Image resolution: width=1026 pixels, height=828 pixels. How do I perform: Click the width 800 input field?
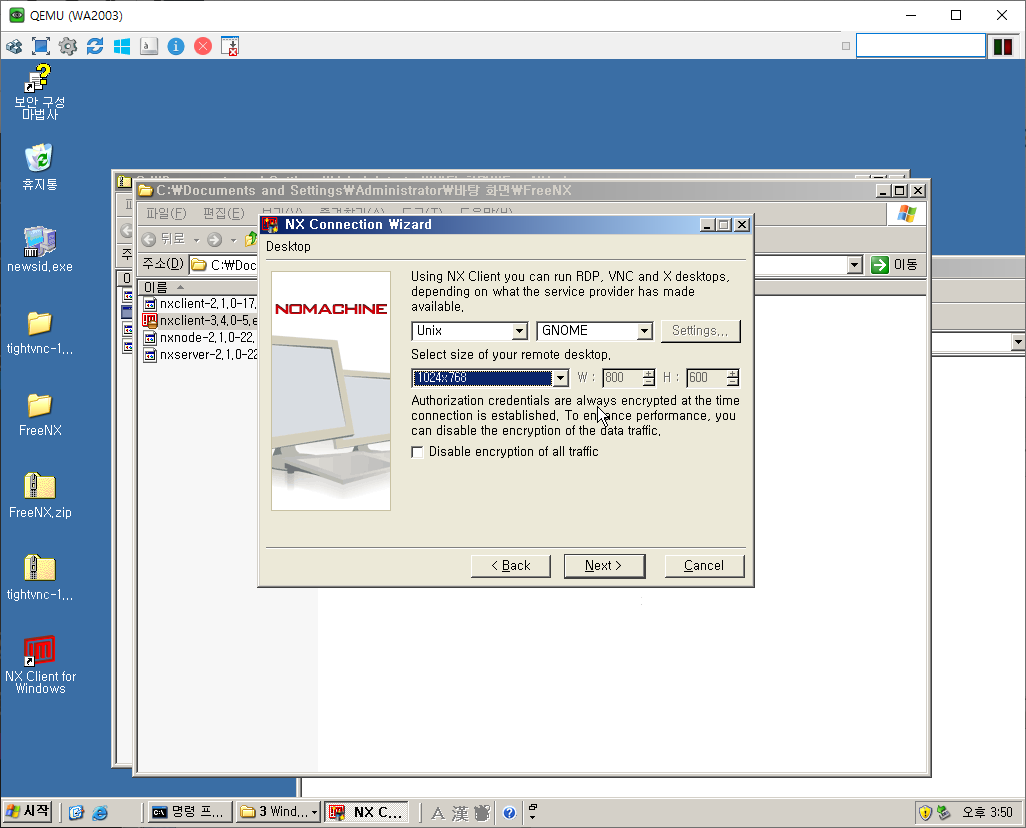pyautogui.click(x=622, y=378)
